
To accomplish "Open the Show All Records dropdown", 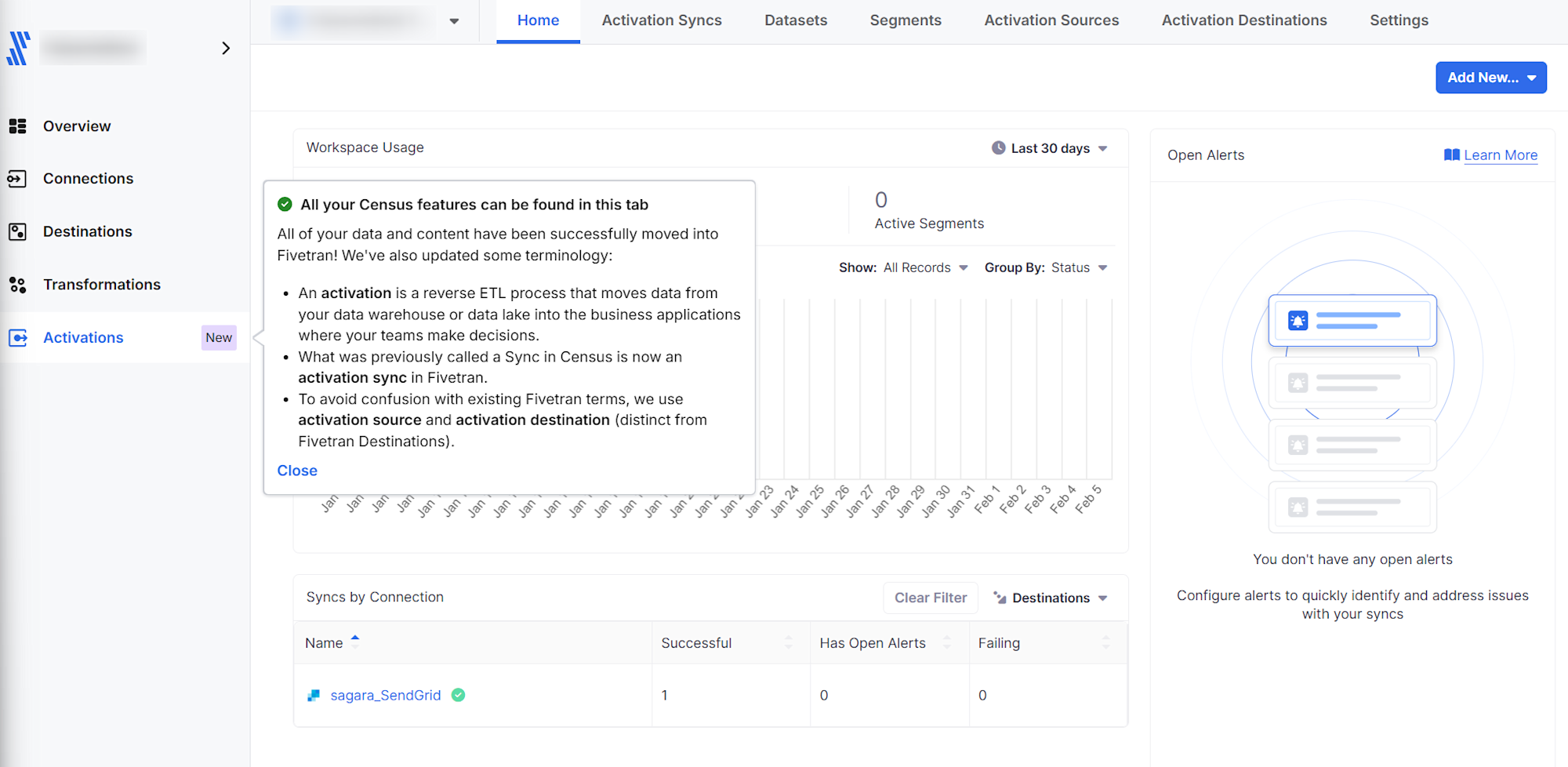I will click(903, 268).
